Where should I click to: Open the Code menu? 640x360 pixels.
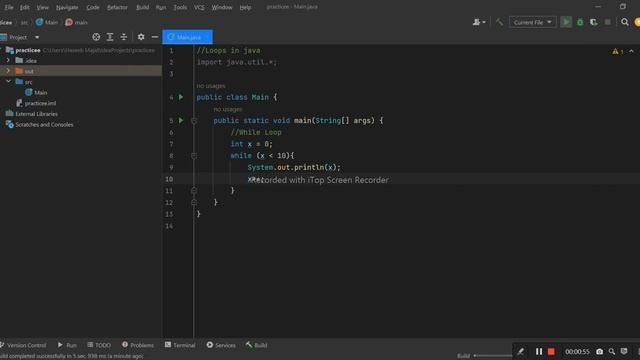click(93, 7)
